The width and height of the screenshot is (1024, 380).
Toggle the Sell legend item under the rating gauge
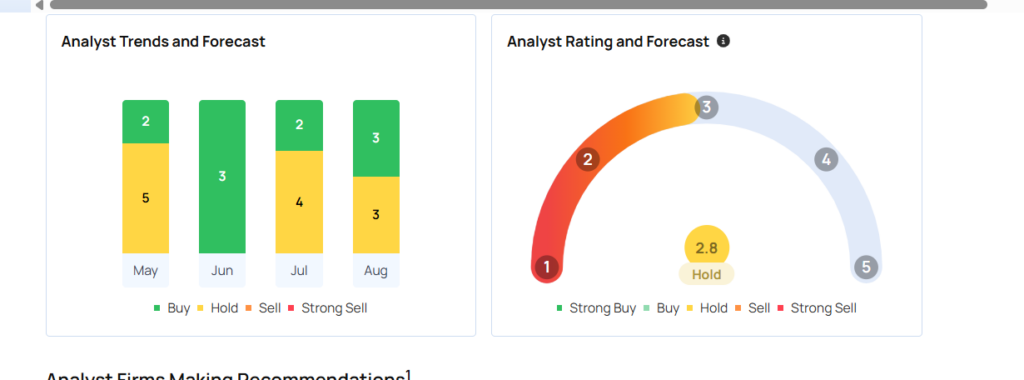click(752, 308)
